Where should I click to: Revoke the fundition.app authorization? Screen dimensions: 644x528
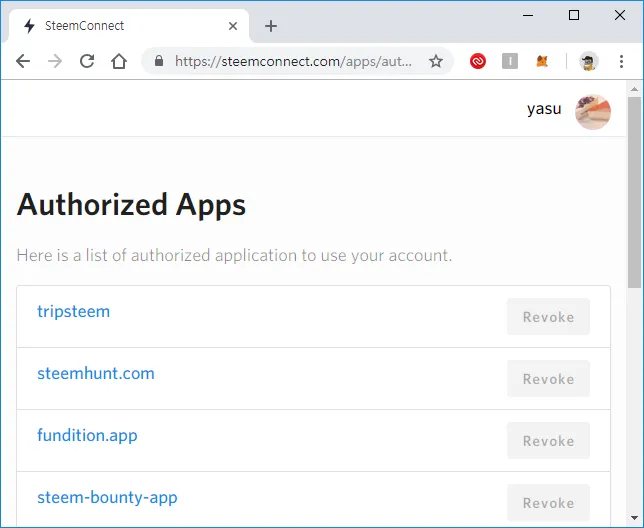tap(548, 441)
